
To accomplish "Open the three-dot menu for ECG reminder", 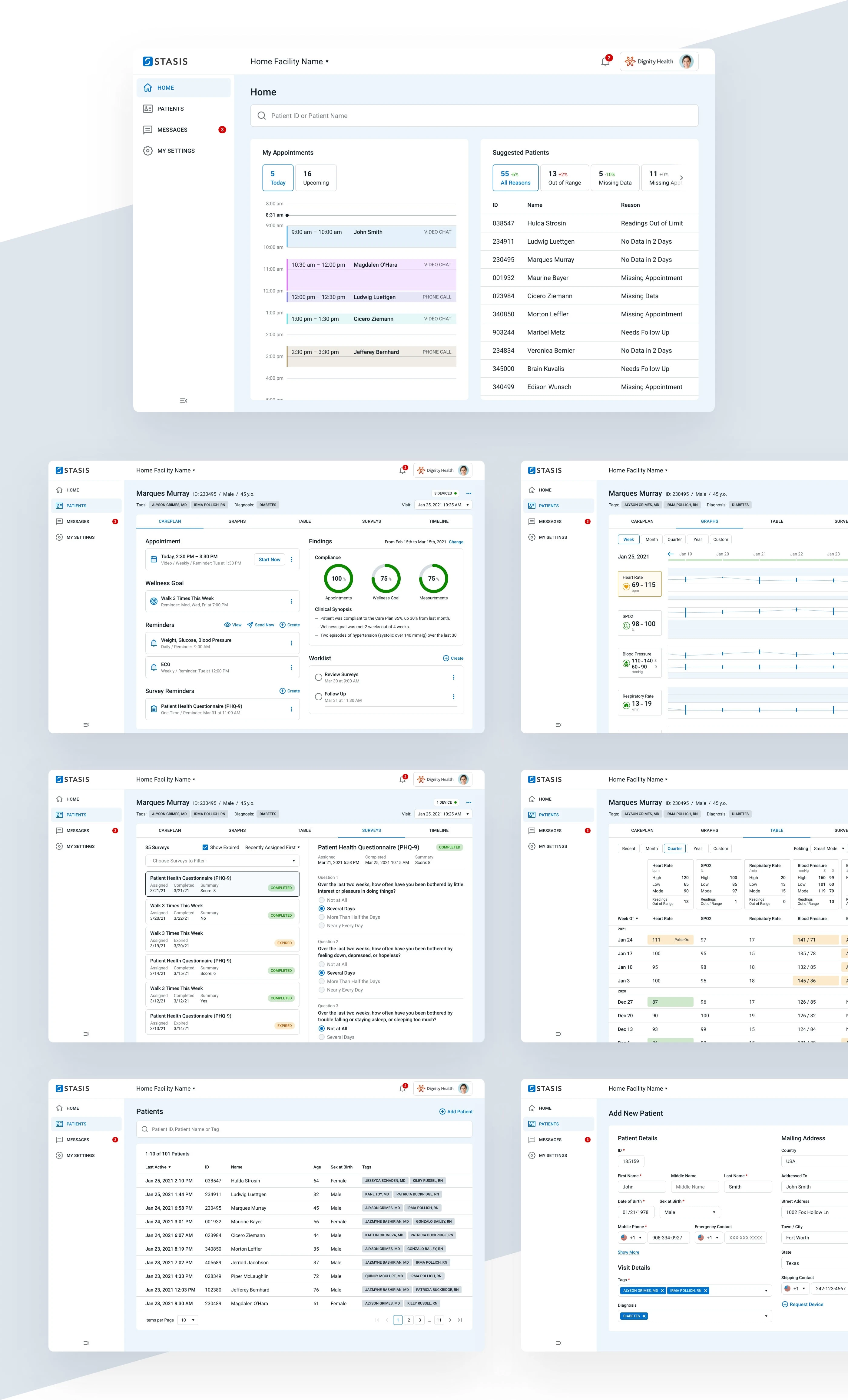I will coord(291,668).
